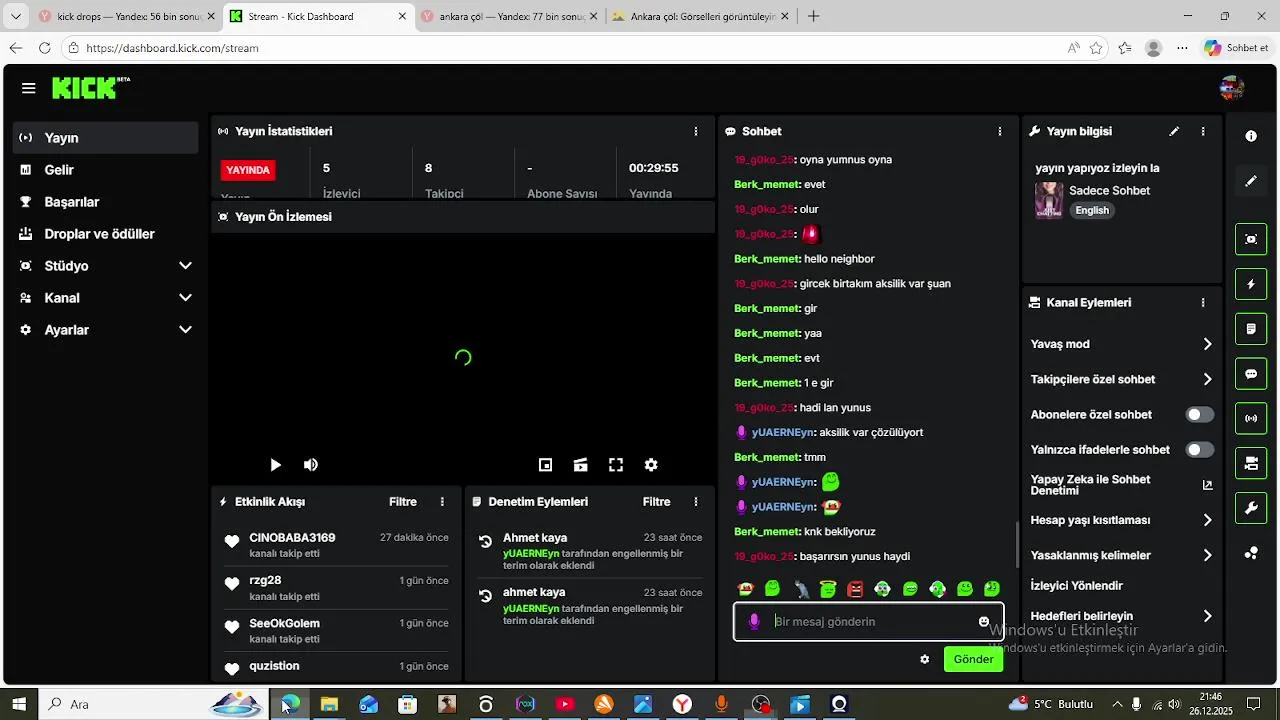Click the purple microphone badge in chat input
This screenshot has height=720, width=1280.
[x=754, y=622]
